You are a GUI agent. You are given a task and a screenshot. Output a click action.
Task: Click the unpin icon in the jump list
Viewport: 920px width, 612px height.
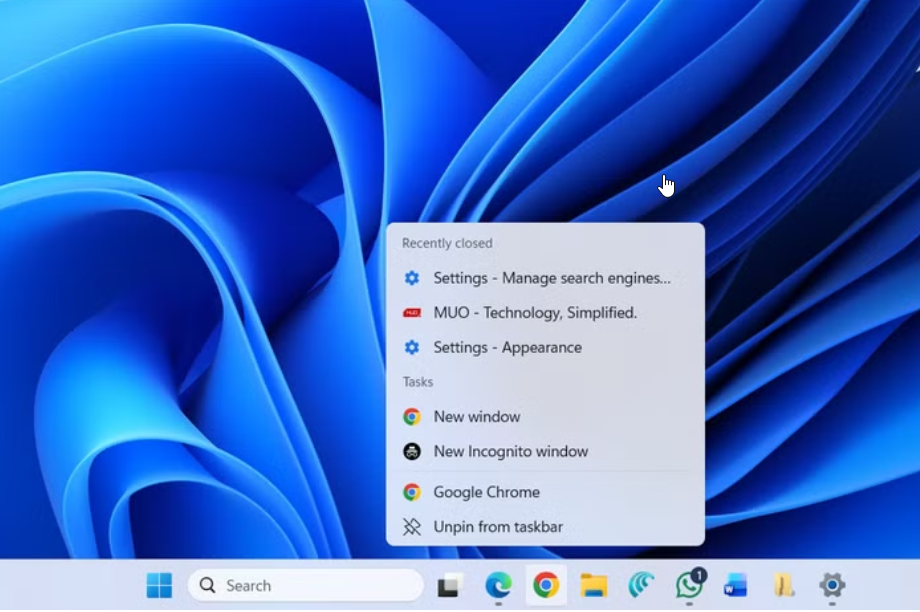412,527
